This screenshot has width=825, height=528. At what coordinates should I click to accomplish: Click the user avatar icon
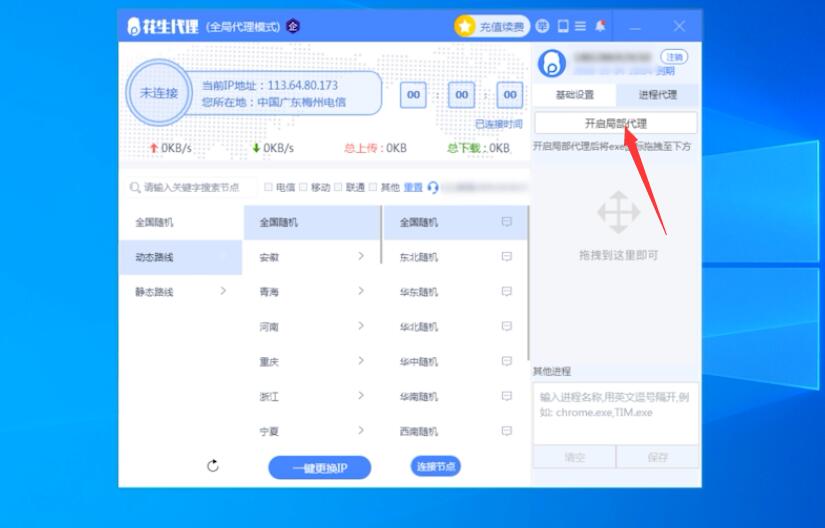point(551,64)
